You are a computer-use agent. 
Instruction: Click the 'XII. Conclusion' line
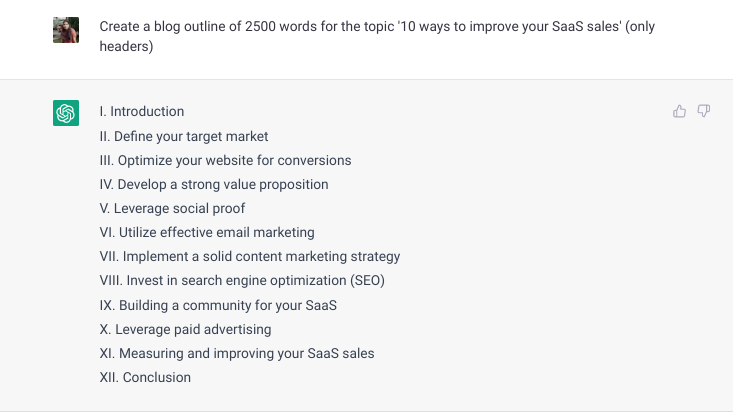pos(145,377)
